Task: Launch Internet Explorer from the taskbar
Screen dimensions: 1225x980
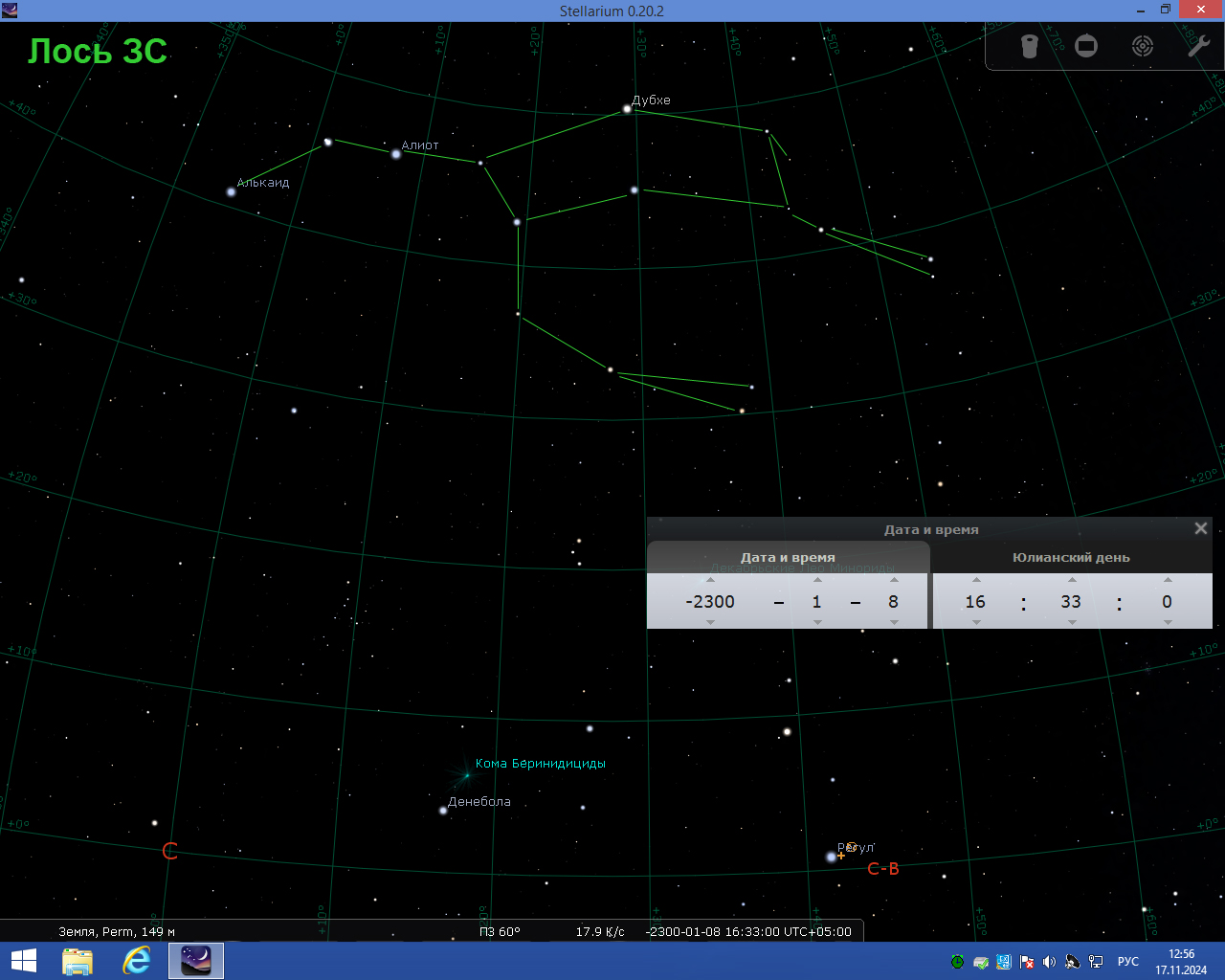Action: 137,961
